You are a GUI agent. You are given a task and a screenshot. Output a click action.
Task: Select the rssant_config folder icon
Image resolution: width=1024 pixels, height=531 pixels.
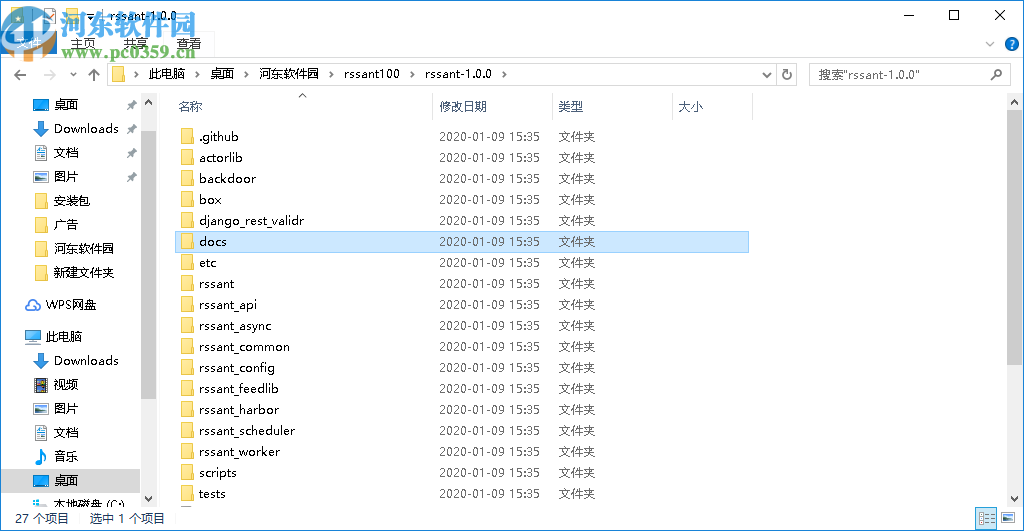coord(187,368)
